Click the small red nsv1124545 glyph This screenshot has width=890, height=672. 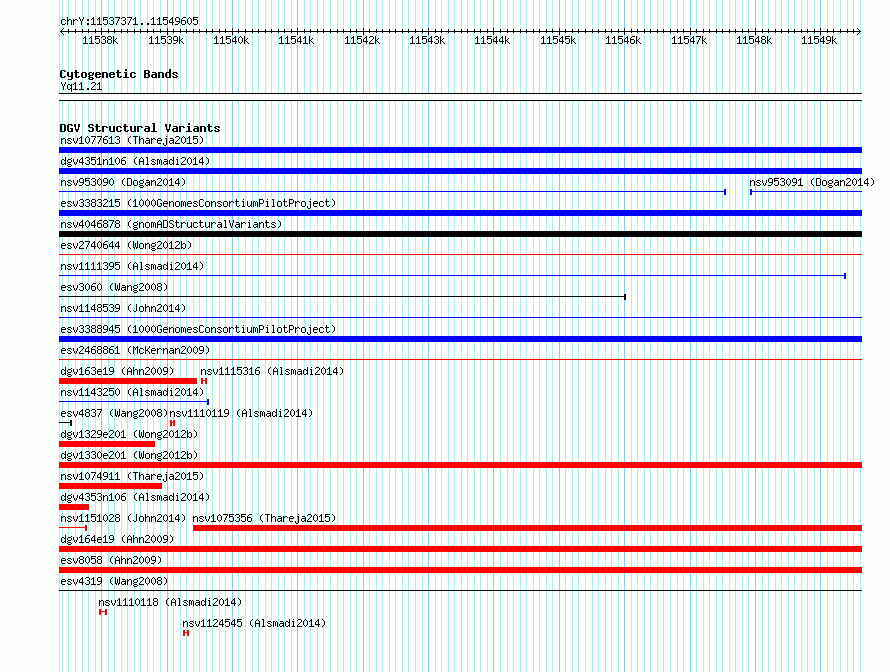[186, 633]
